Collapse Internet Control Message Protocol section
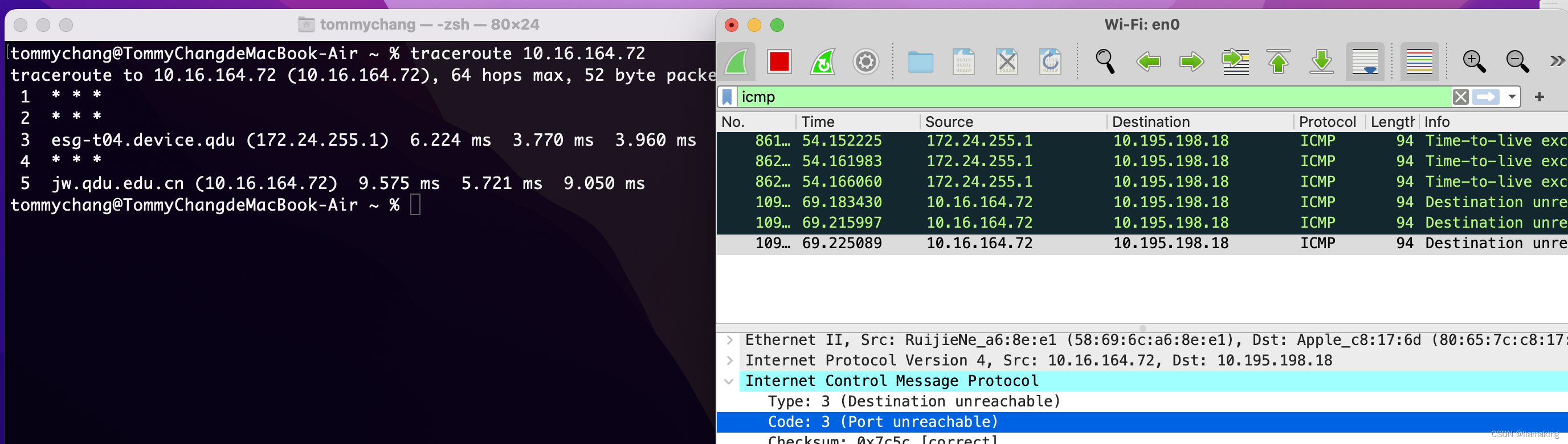1568x444 pixels. tap(729, 381)
